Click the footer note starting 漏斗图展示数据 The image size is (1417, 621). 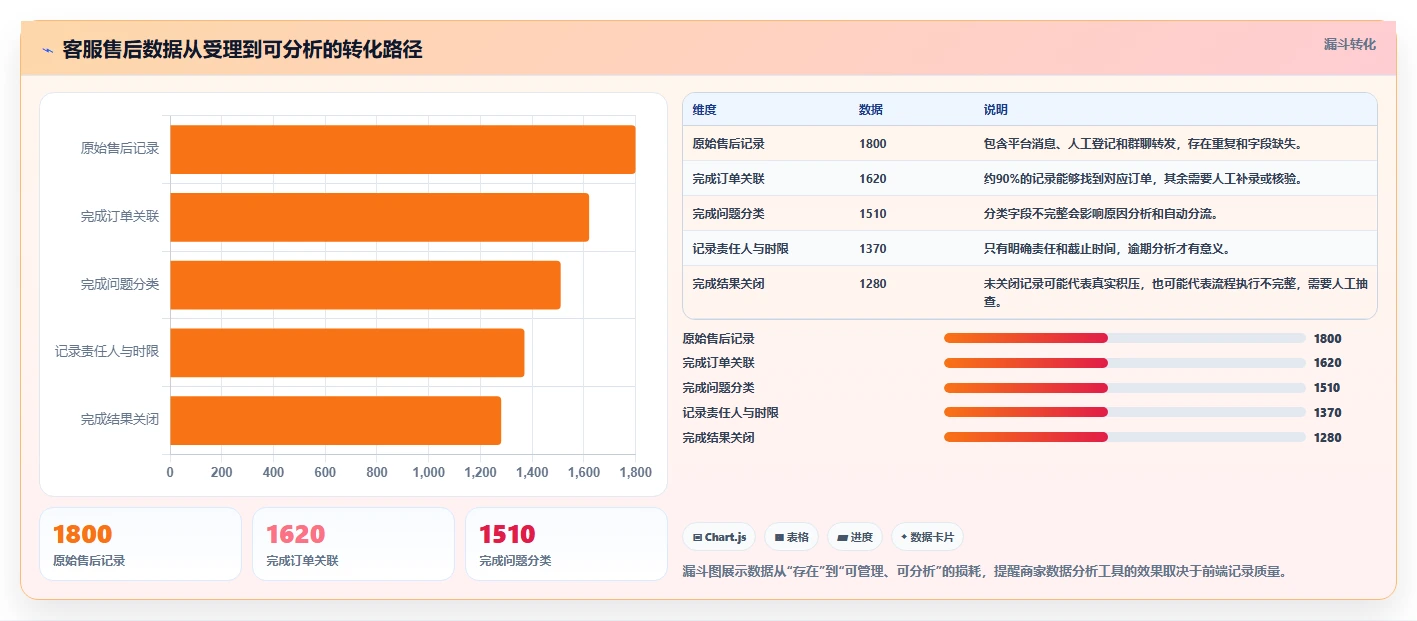point(985,572)
